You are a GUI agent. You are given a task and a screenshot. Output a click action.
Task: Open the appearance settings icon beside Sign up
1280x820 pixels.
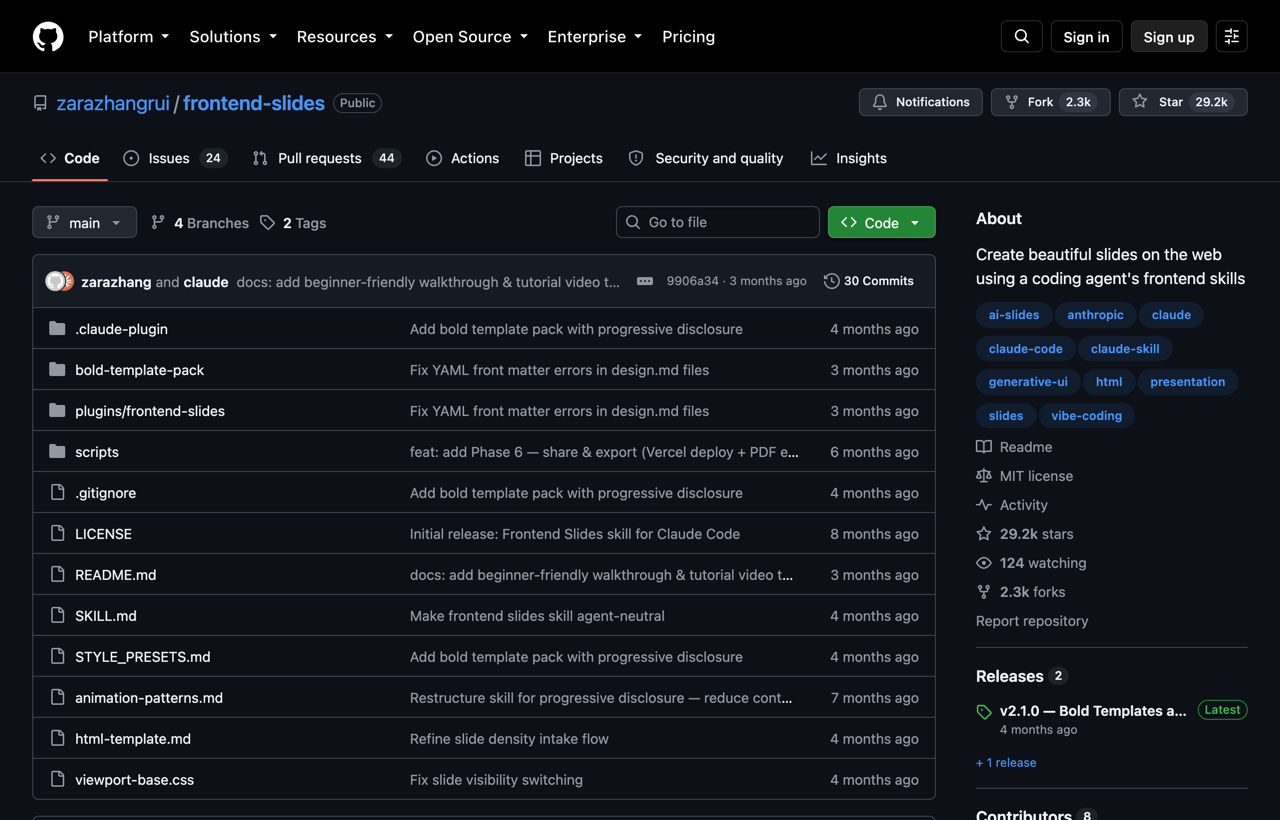(x=1231, y=37)
